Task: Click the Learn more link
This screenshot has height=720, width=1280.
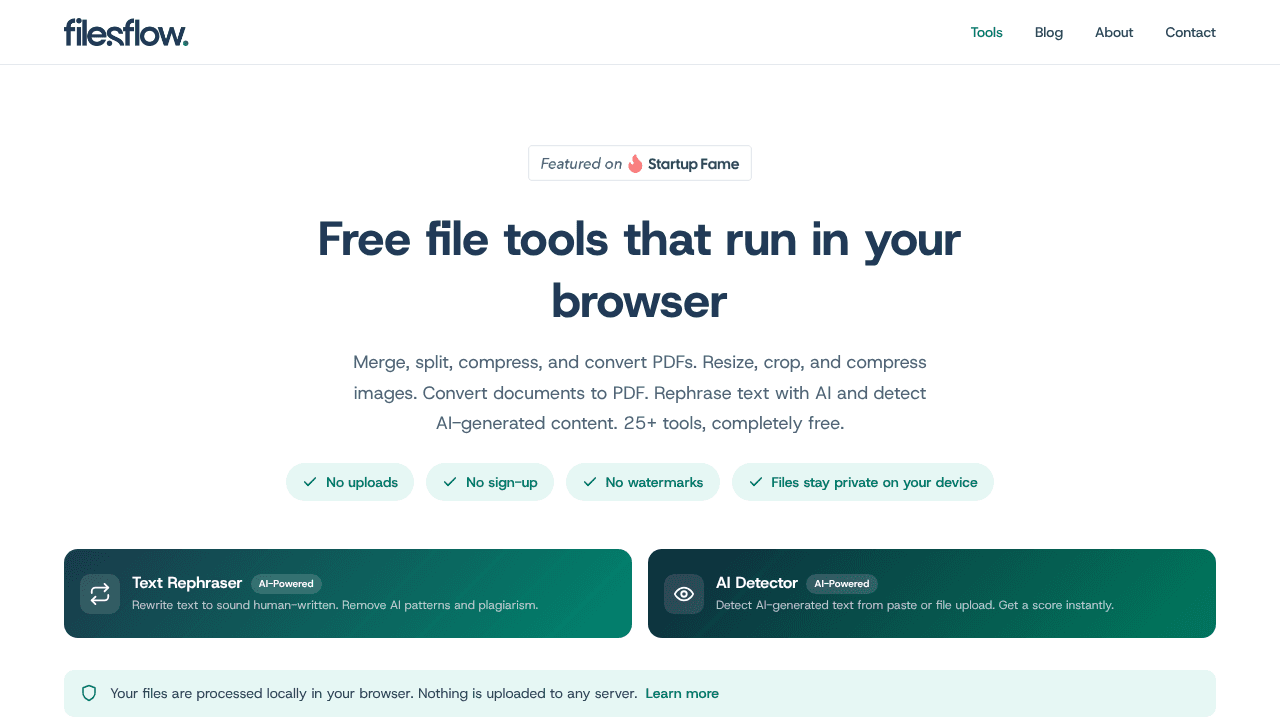Action: [x=682, y=693]
